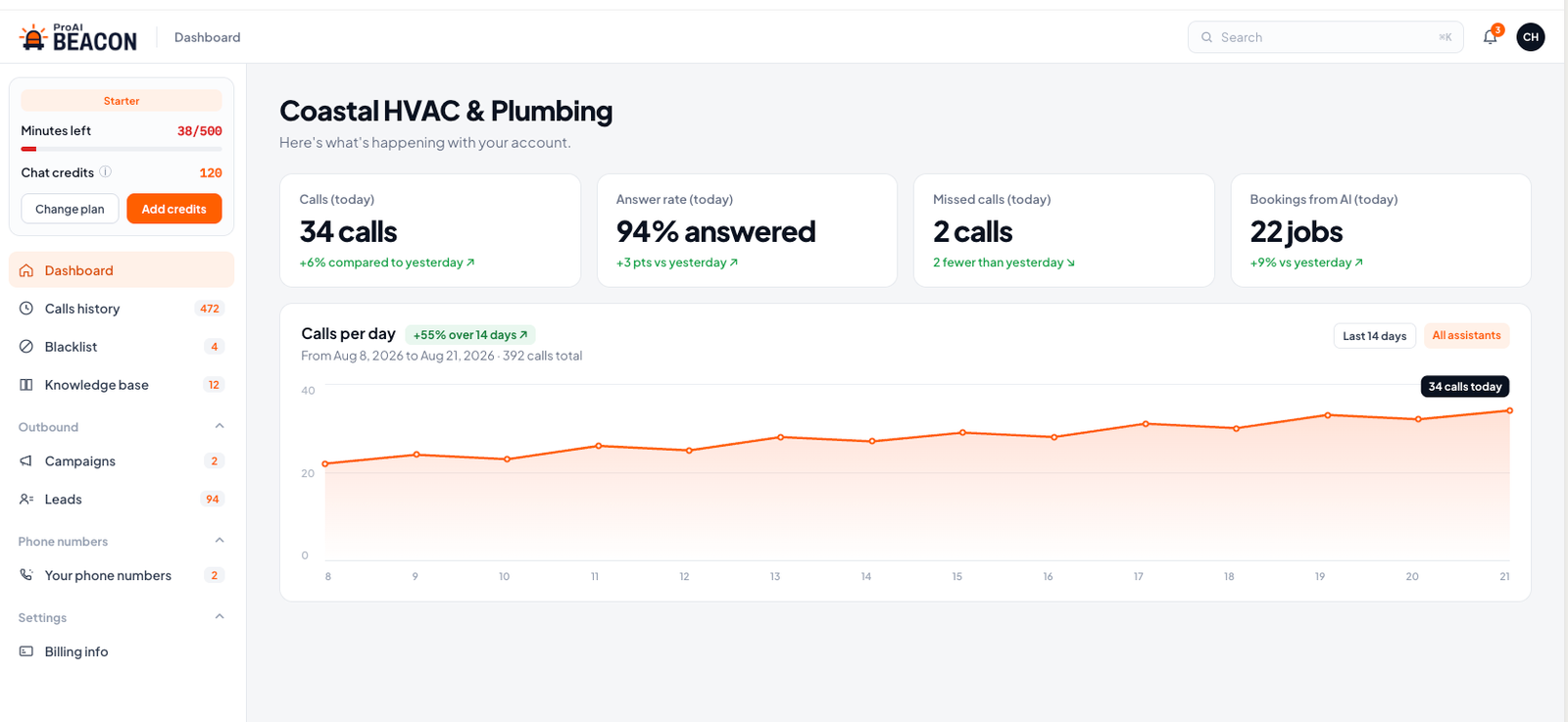Viewport: 1568px width, 722px height.
Task: Select Dashboard in the sidebar
Action: point(122,270)
